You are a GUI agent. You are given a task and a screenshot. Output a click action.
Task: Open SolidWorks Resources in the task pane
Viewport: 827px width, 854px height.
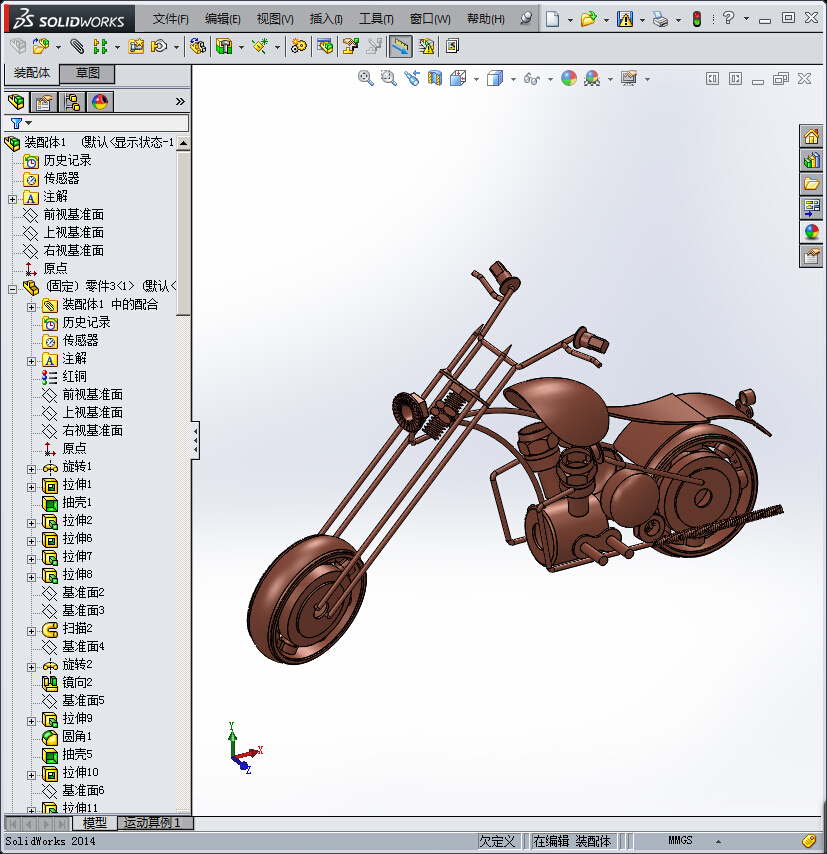click(x=811, y=136)
